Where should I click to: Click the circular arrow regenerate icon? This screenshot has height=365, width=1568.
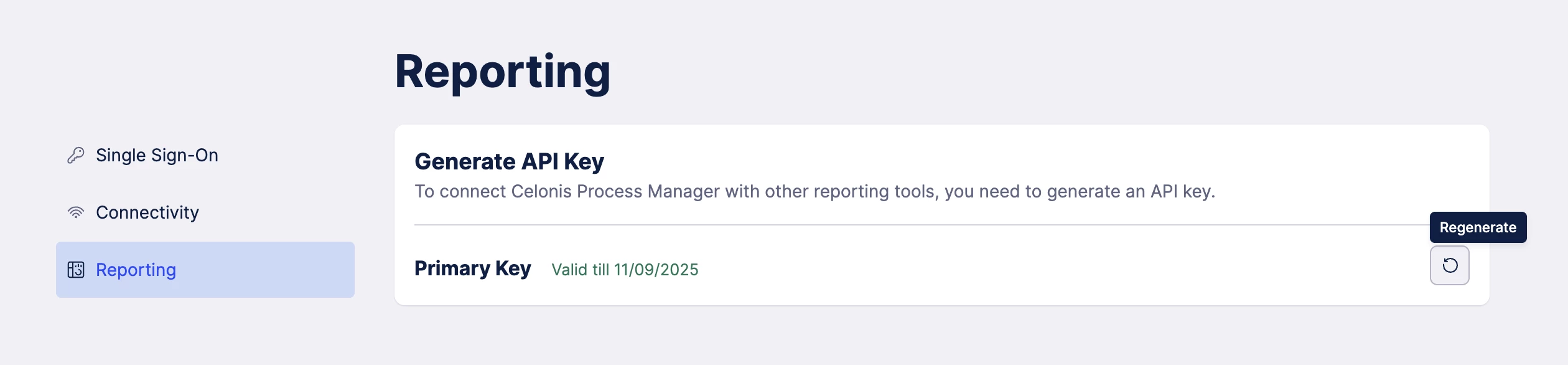tap(1449, 265)
